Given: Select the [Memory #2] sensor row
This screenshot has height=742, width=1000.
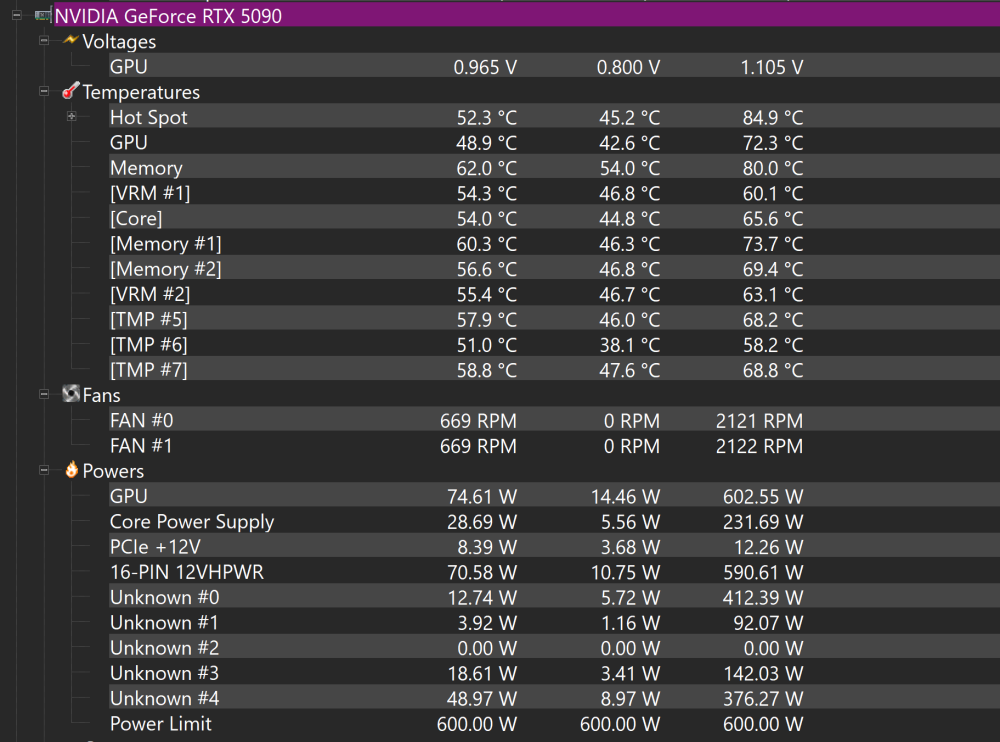Looking at the screenshot, I should (554, 269).
